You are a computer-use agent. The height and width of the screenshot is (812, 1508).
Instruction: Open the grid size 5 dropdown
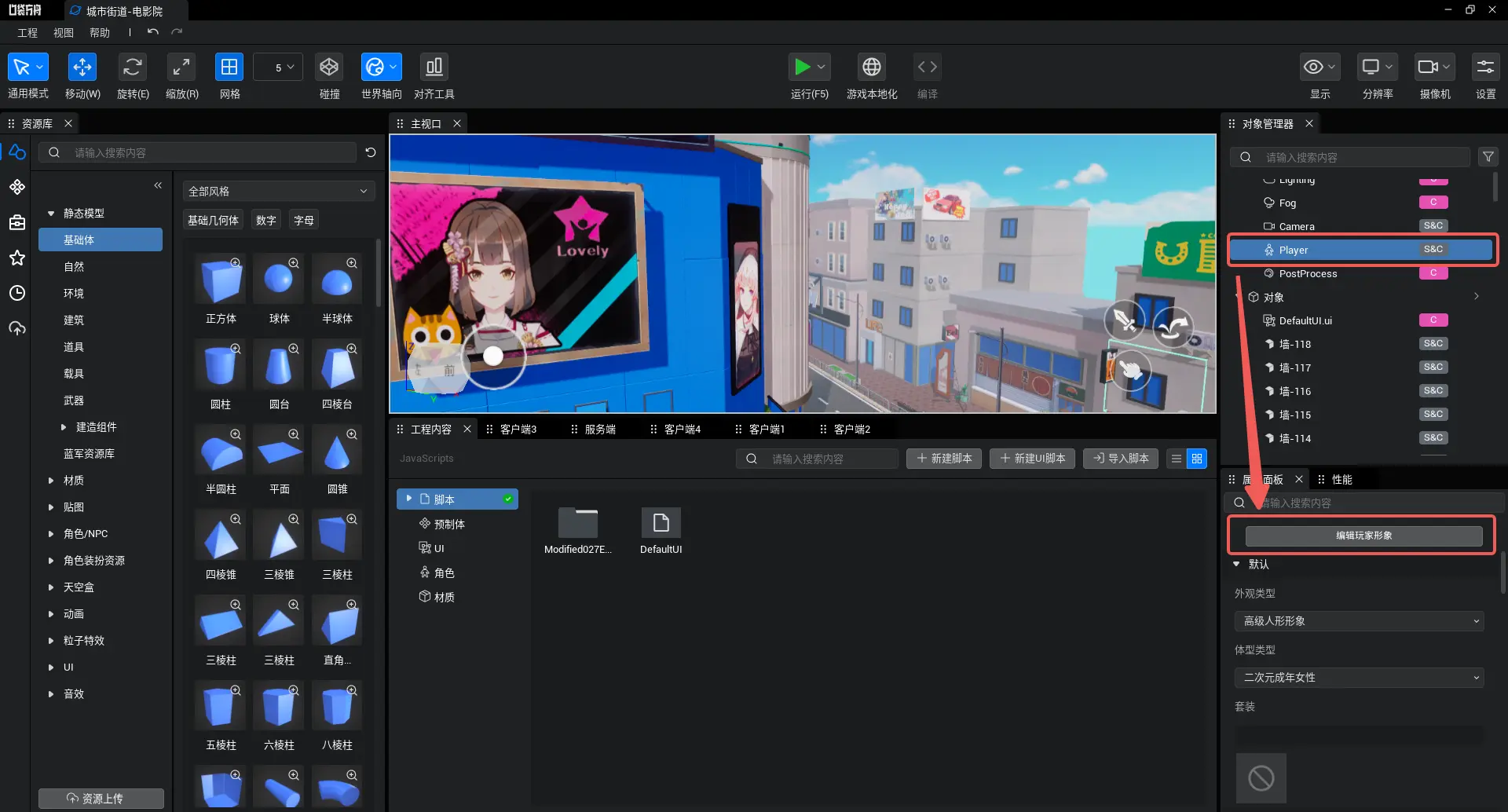[279, 68]
